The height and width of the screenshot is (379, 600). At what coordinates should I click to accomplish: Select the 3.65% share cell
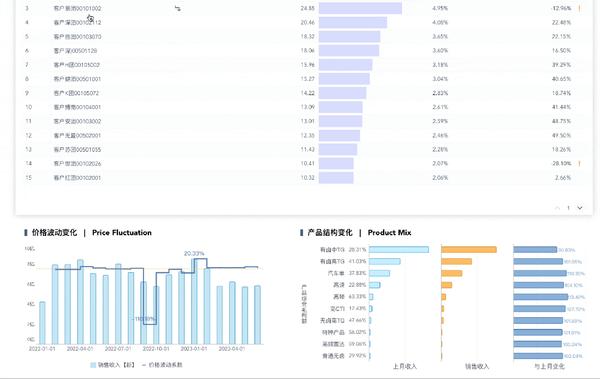pos(440,37)
